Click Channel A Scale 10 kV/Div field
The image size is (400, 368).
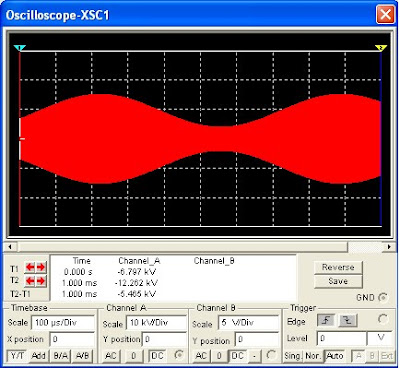[156, 323]
